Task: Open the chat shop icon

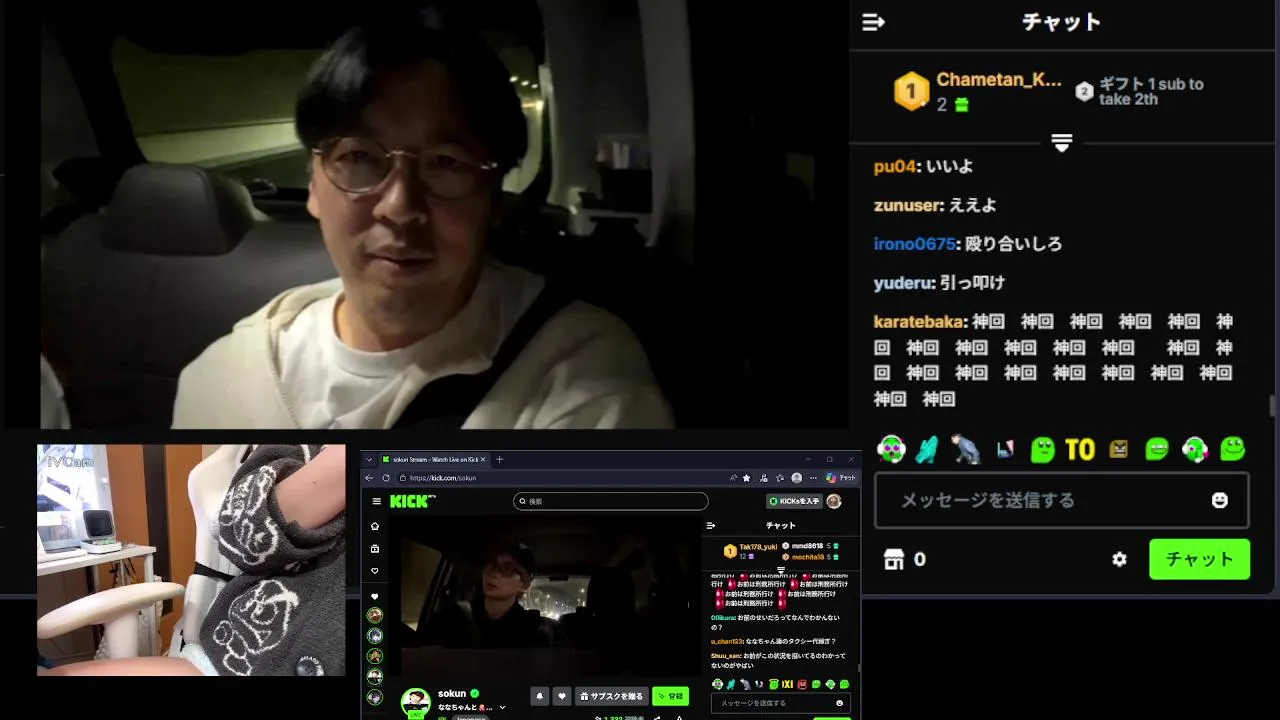Action: point(894,560)
